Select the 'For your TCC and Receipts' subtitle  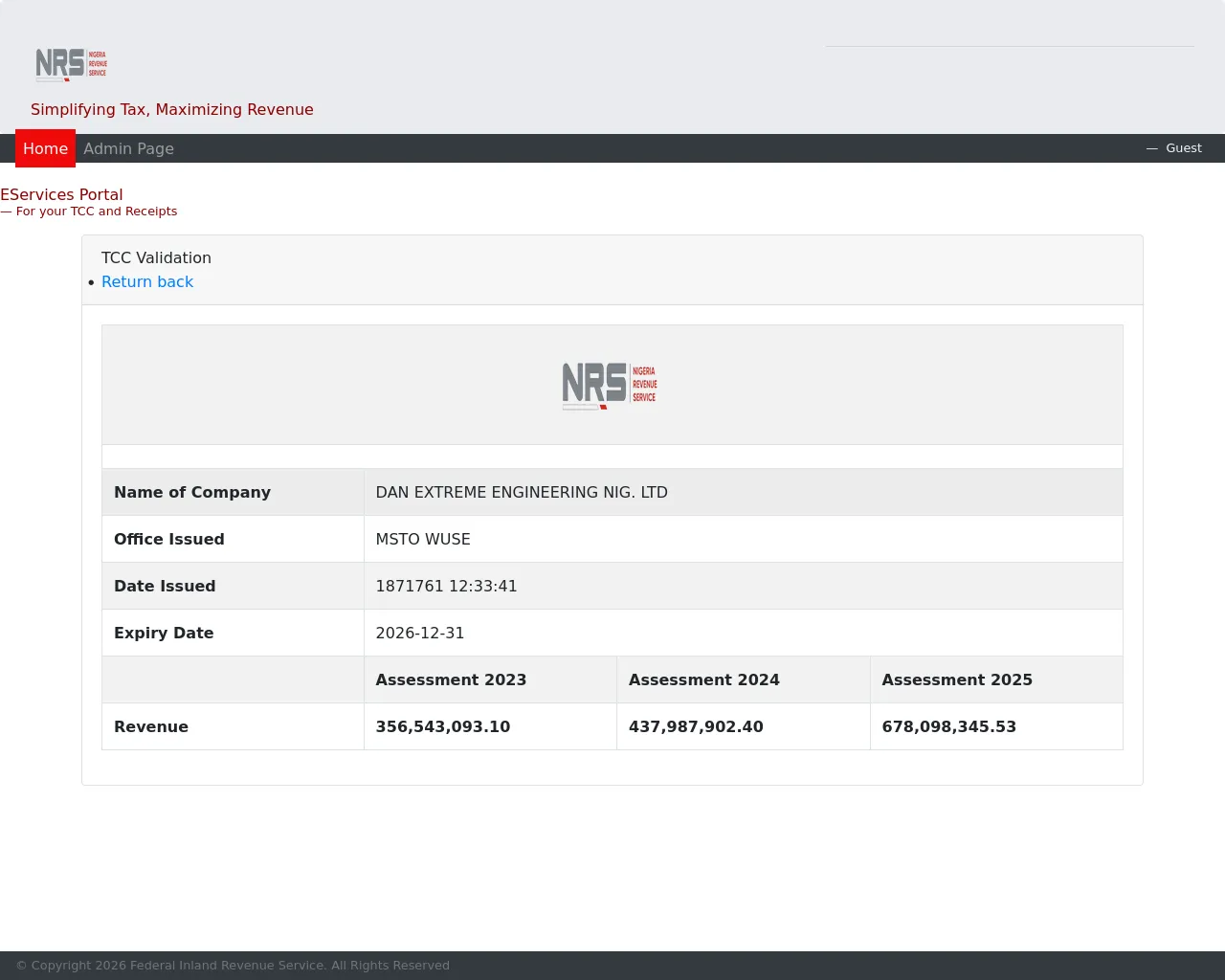click(97, 212)
